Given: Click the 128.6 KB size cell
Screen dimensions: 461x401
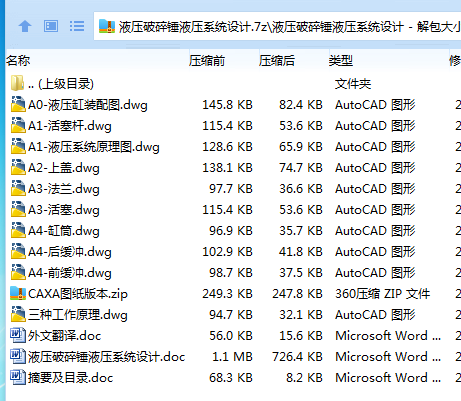Looking at the screenshot, I should pos(227,147).
